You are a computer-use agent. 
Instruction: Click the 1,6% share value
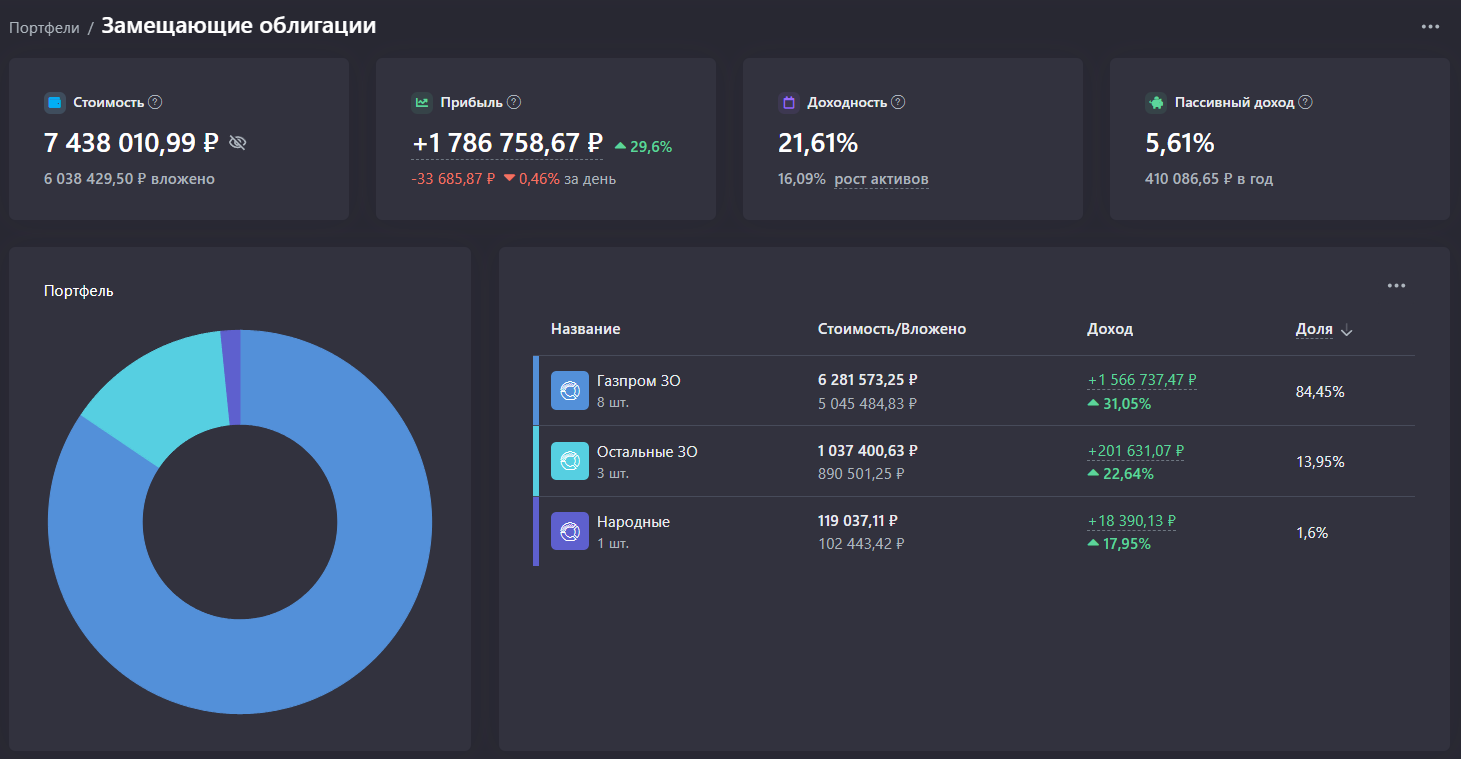click(x=1312, y=533)
